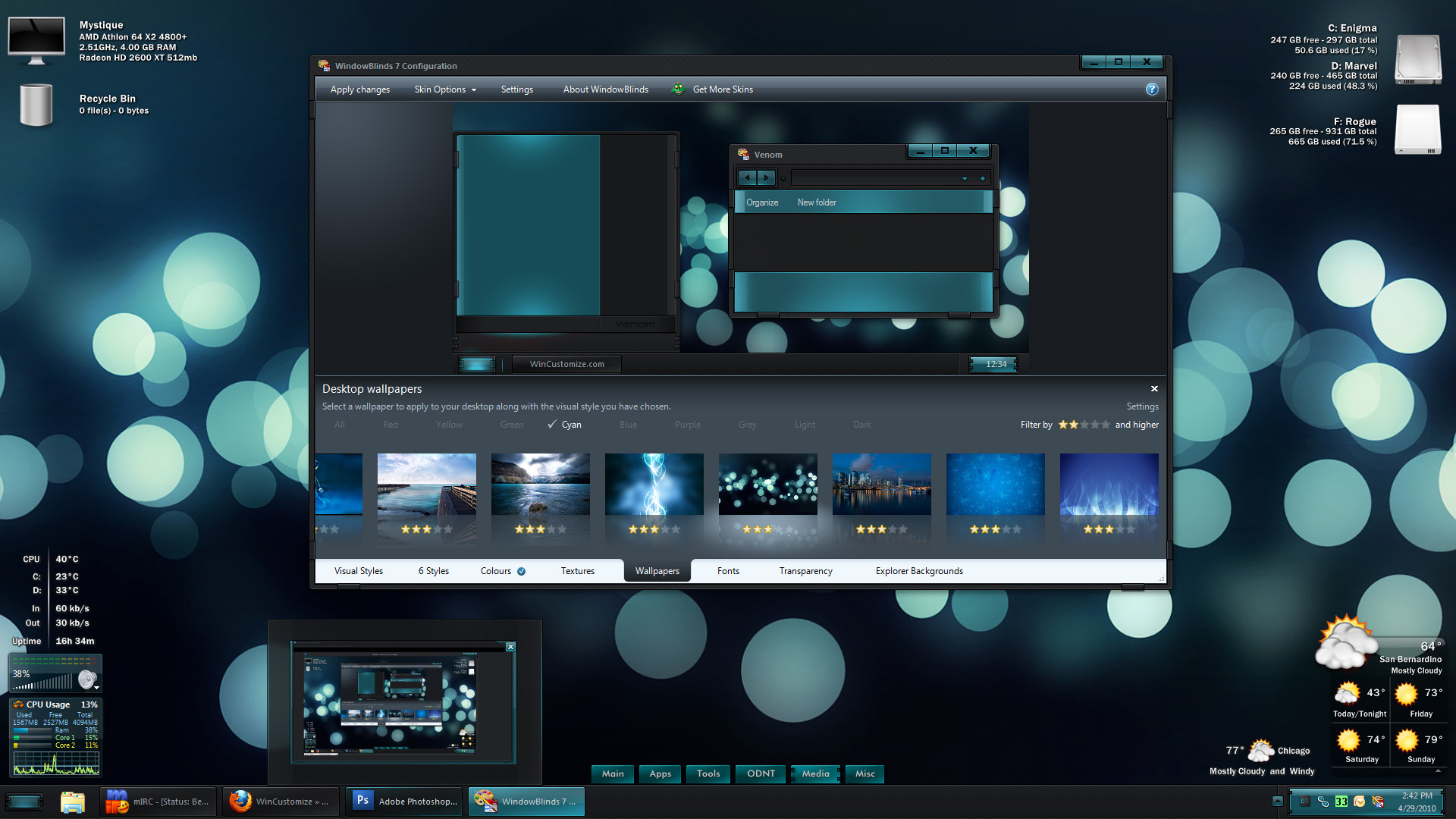Select the pier ocean wallpaper thumbnail
The image size is (1456, 819).
427,484
